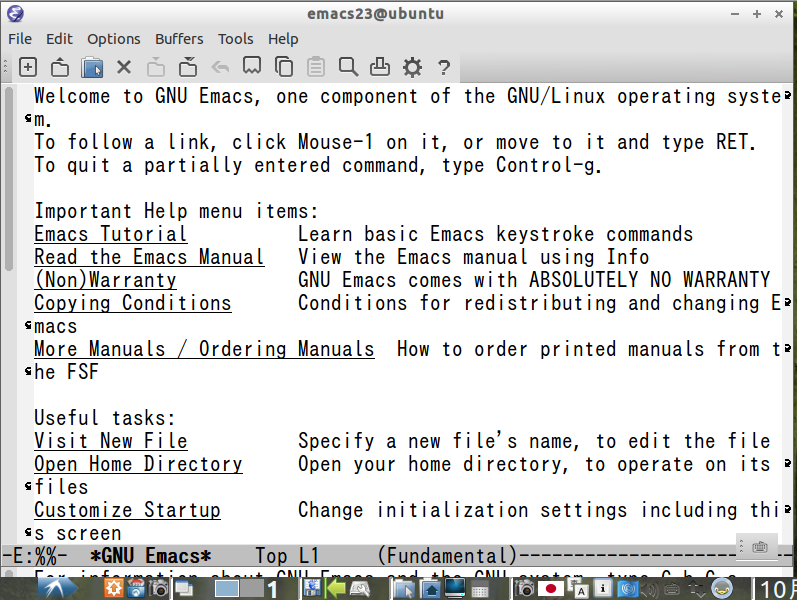Click the Undo arrow toolbar icon
This screenshot has height=600, width=797.
point(220,67)
